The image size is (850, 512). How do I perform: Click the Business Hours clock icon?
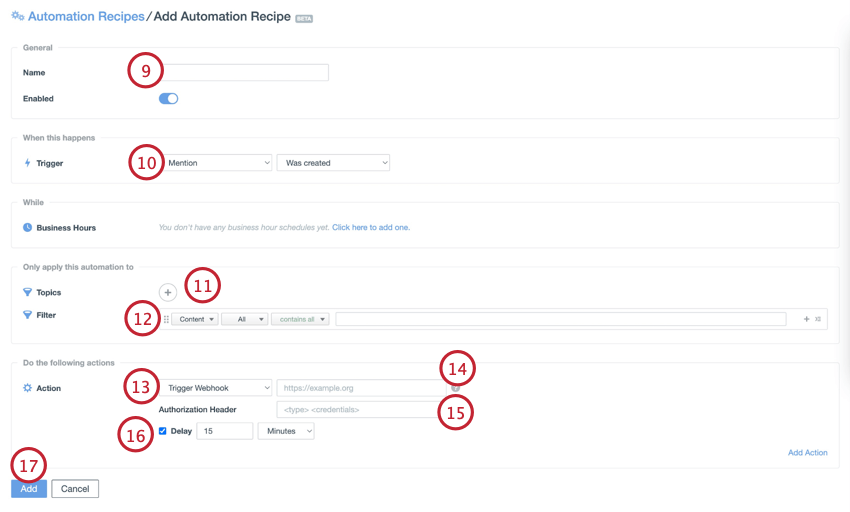click(27, 227)
